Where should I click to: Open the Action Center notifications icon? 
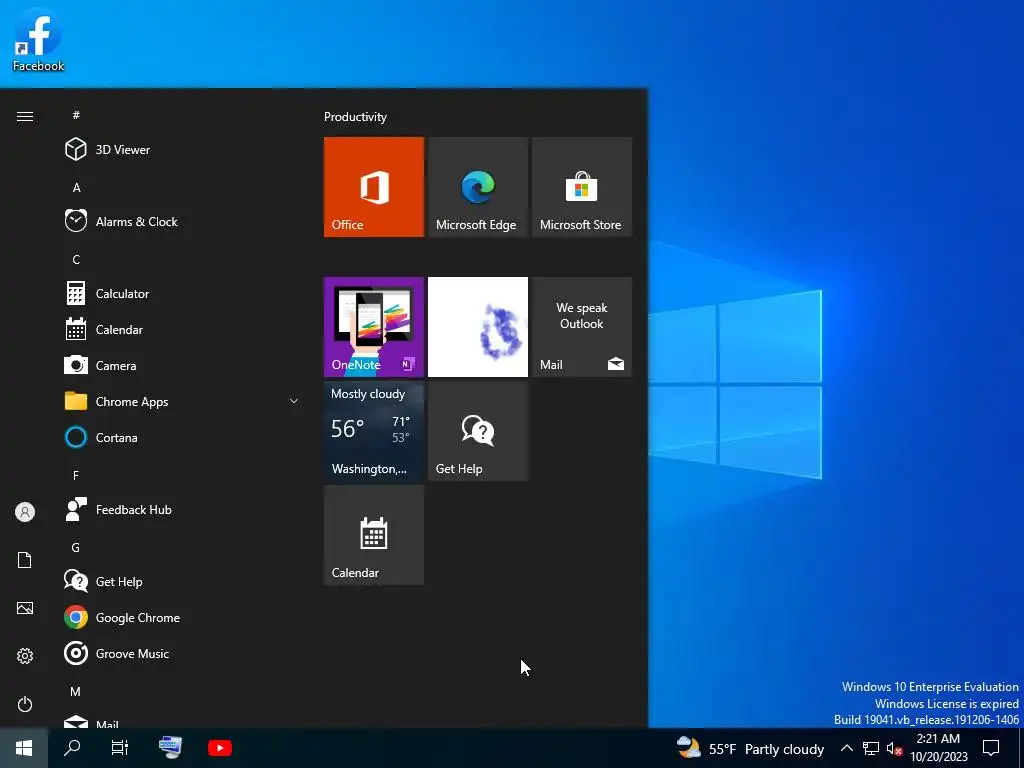pos(991,748)
